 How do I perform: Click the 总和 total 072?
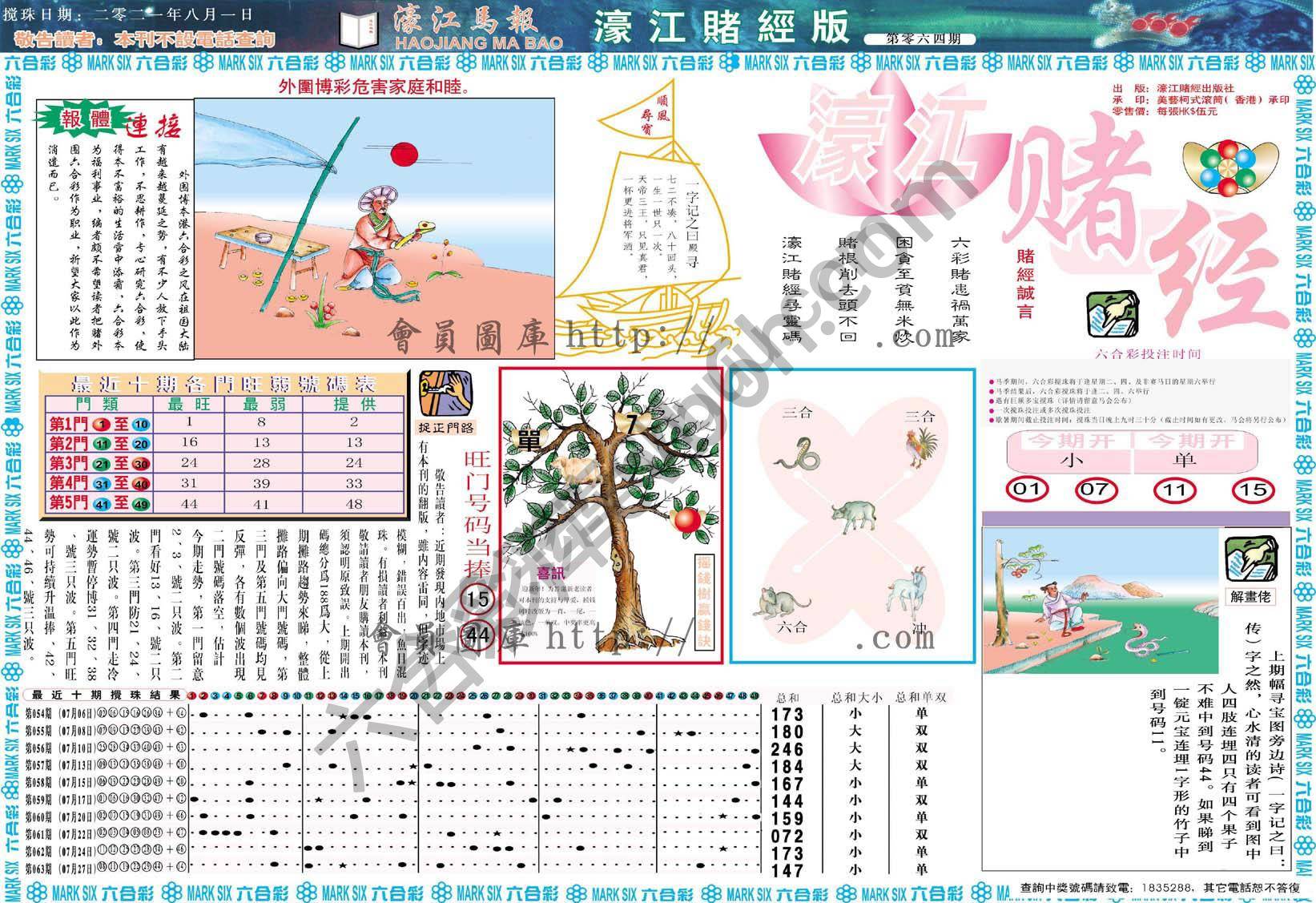click(787, 836)
